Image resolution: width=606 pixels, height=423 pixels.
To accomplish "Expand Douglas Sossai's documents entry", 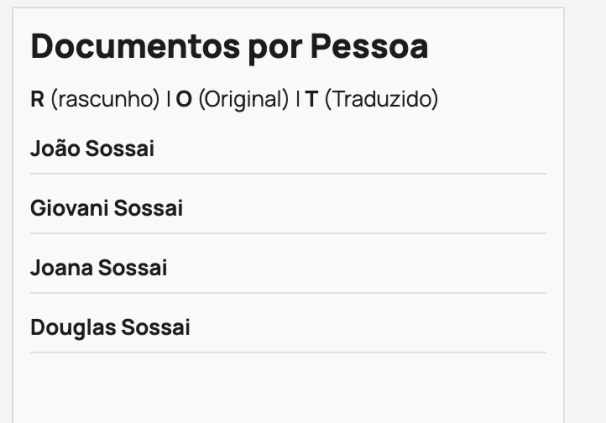I will pos(95,327).
